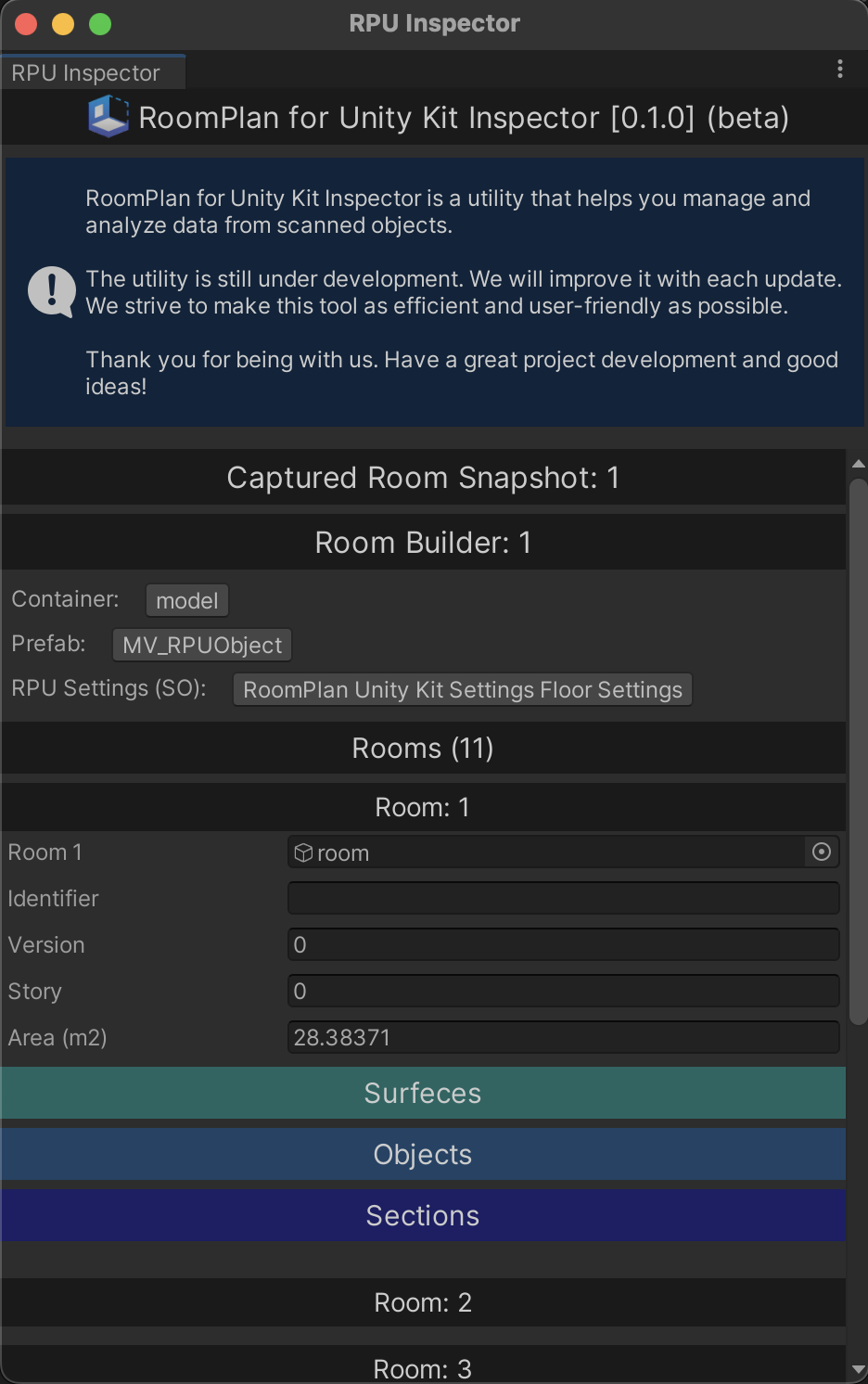Open the Room: 2 header

tap(423, 1302)
